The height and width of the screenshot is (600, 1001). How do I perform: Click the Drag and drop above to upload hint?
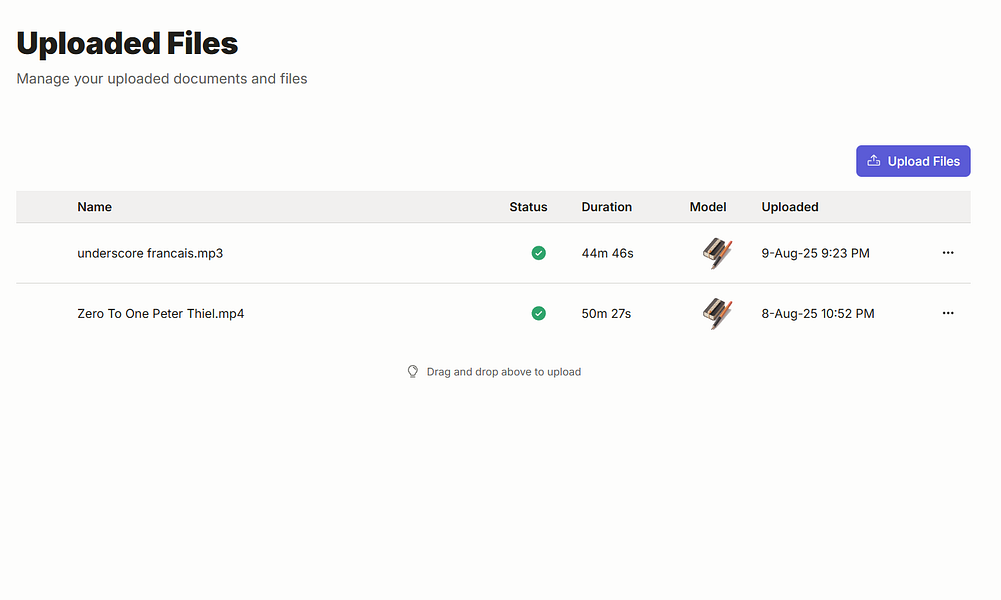coord(503,372)
